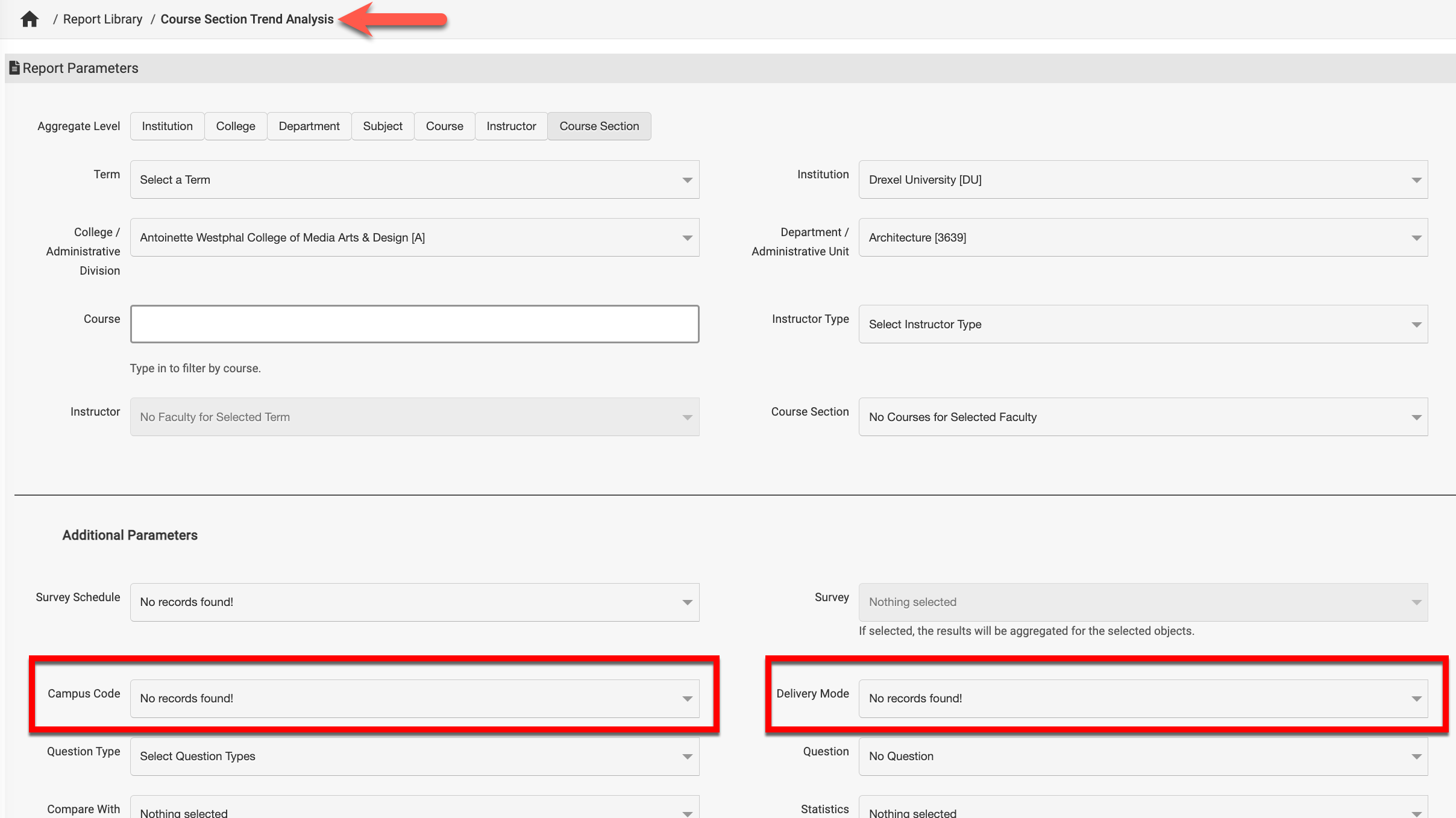The width and height of the screenshot is (1456, 818).
Task: Open the Select a Term dropdown
Action: 415,180
